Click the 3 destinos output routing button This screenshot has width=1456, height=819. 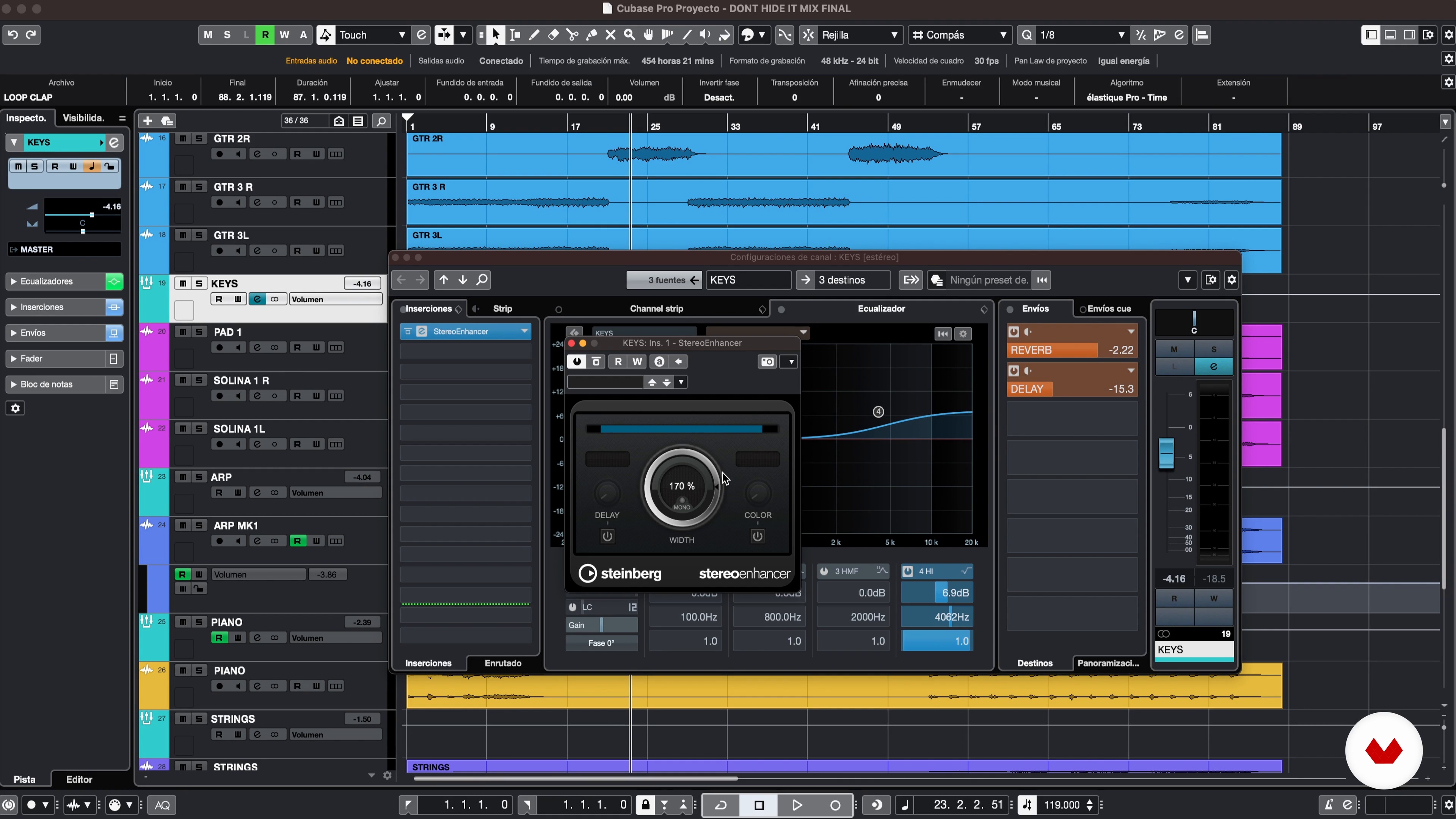(843, 280)
